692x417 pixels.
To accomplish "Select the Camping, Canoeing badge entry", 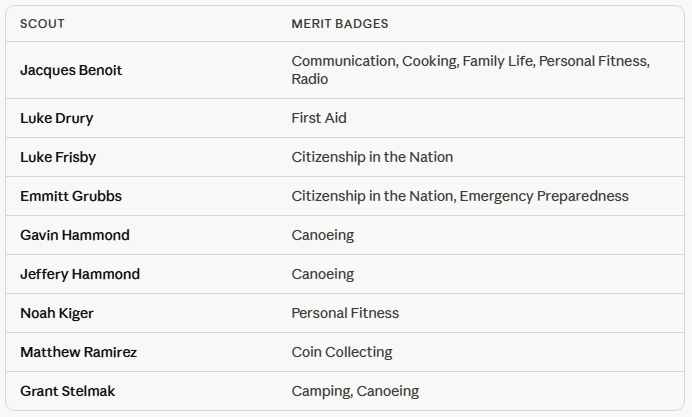I will [355, 391].
